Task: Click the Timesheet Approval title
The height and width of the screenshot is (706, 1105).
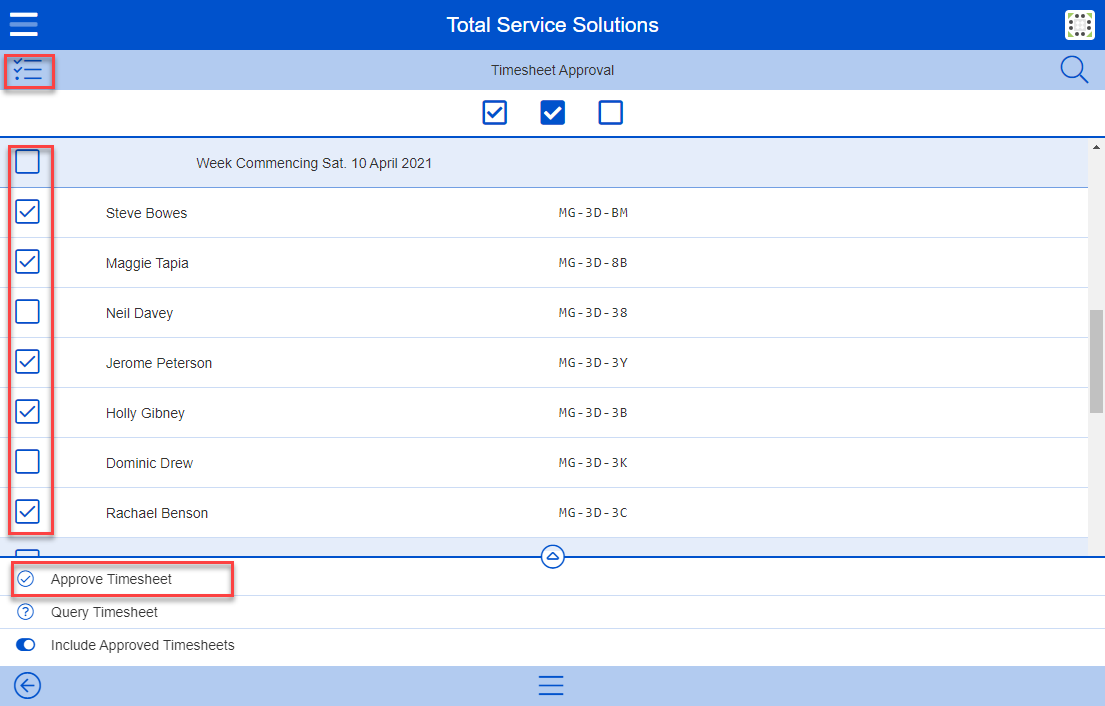Action: (552, 70)
